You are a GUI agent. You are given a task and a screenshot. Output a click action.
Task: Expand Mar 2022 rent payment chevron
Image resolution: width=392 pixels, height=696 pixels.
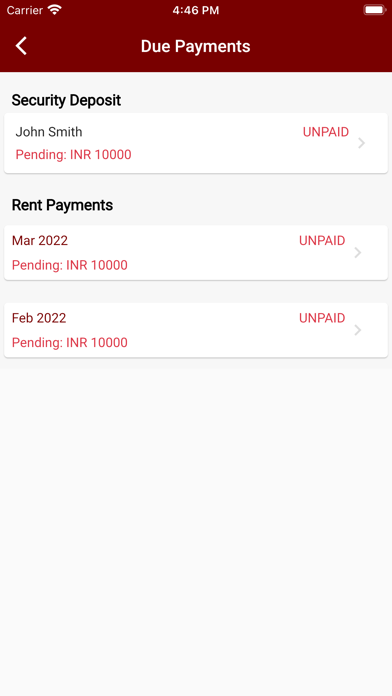358,253
